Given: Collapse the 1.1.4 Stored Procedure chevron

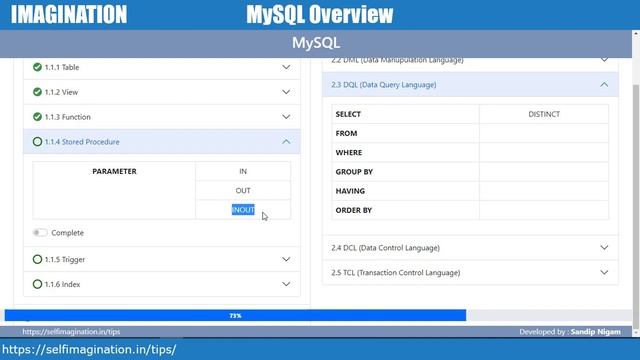Looking at the screenshot, I should click(x=286, y=142).
